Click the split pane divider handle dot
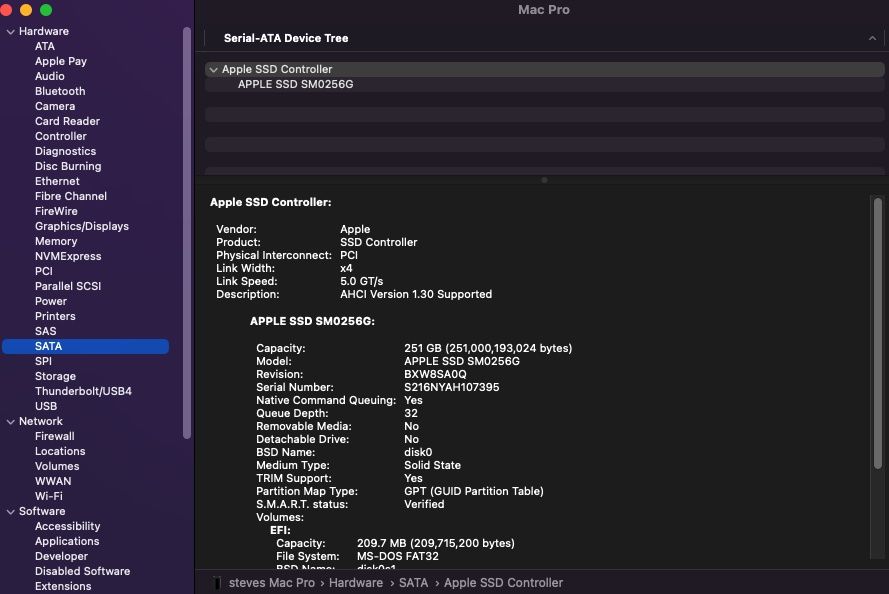Viewport: 889px width, 594px height. click(544, 180)
